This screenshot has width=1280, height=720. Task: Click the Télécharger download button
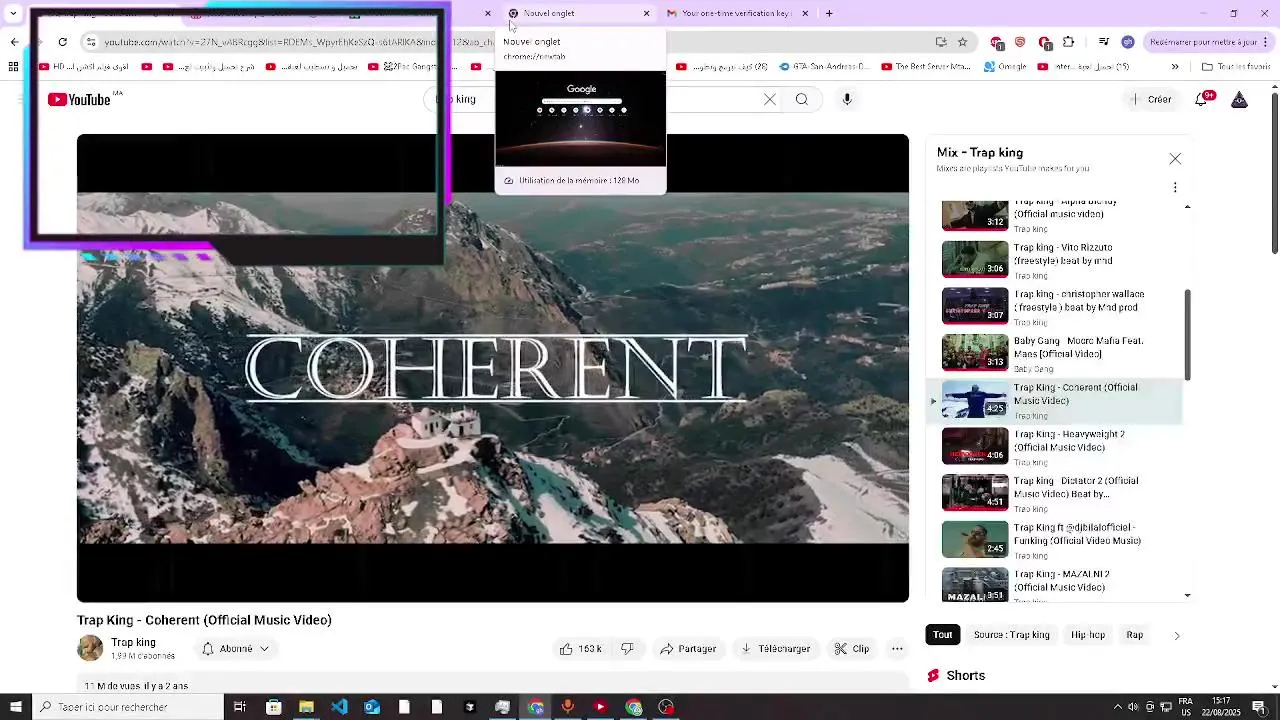pyautogui.click(x=775, y=649)
